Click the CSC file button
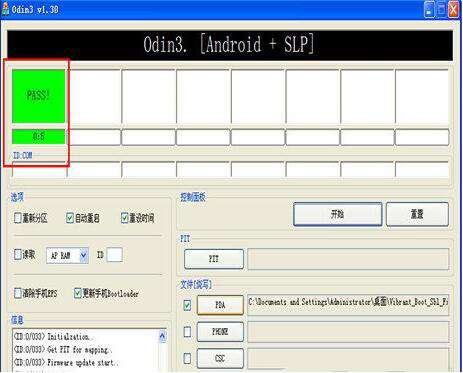 coord(220,358)
